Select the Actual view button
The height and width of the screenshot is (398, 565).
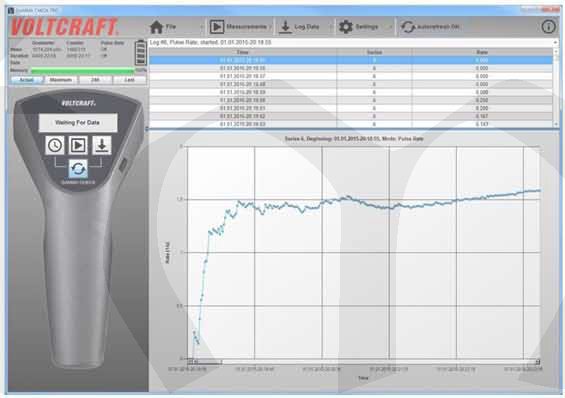click(x=27, y=80)
